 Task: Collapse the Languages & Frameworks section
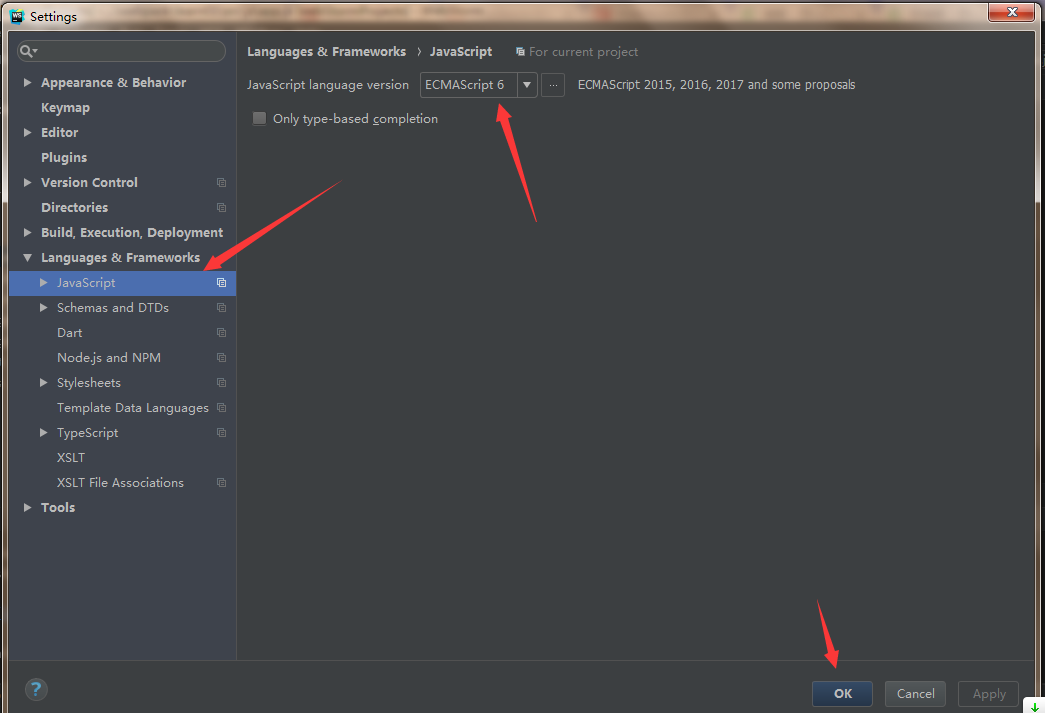(27, 257)
